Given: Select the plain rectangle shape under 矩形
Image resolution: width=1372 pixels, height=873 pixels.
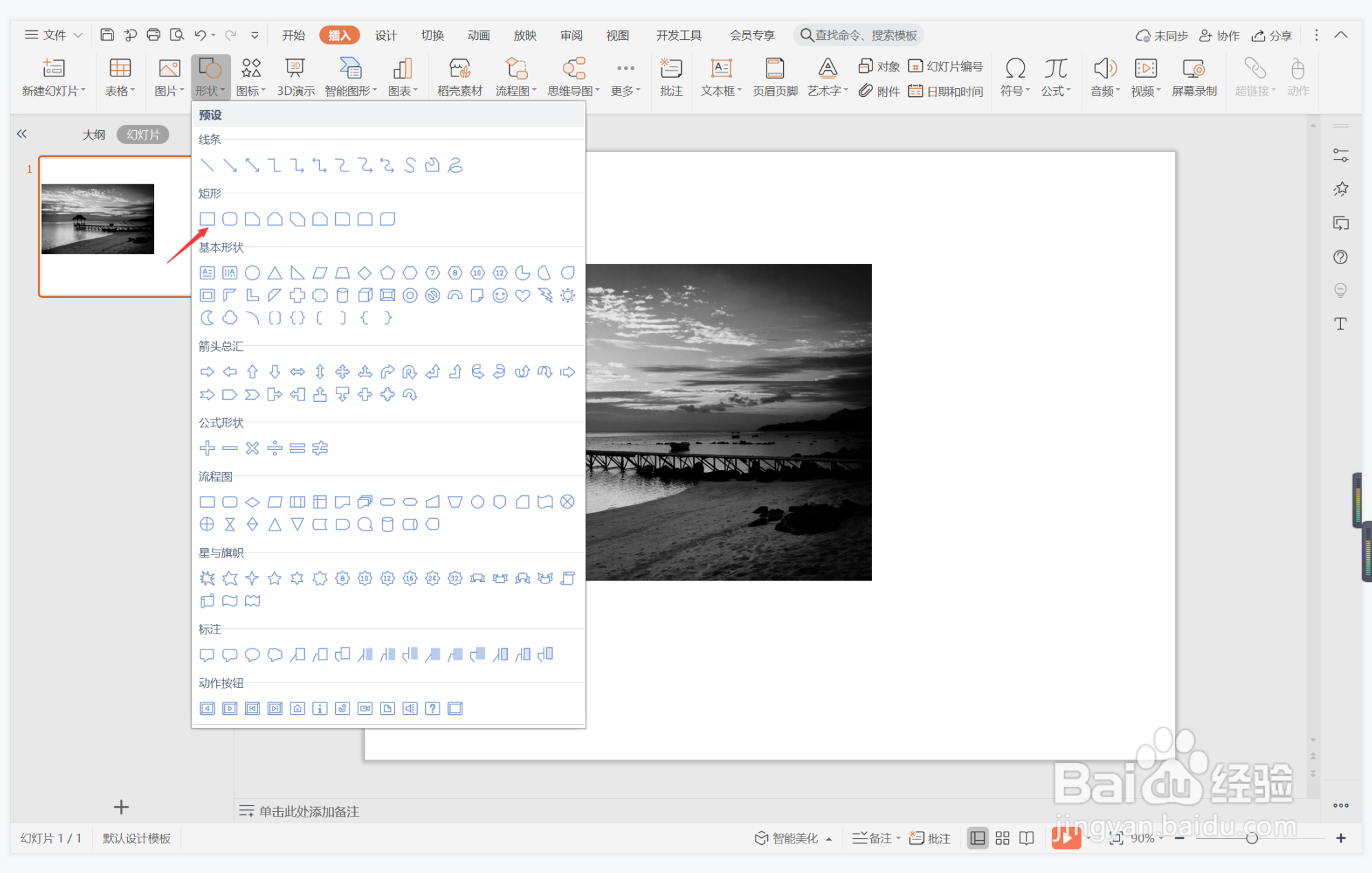Looking at the screenshot, I should [207, 219].
